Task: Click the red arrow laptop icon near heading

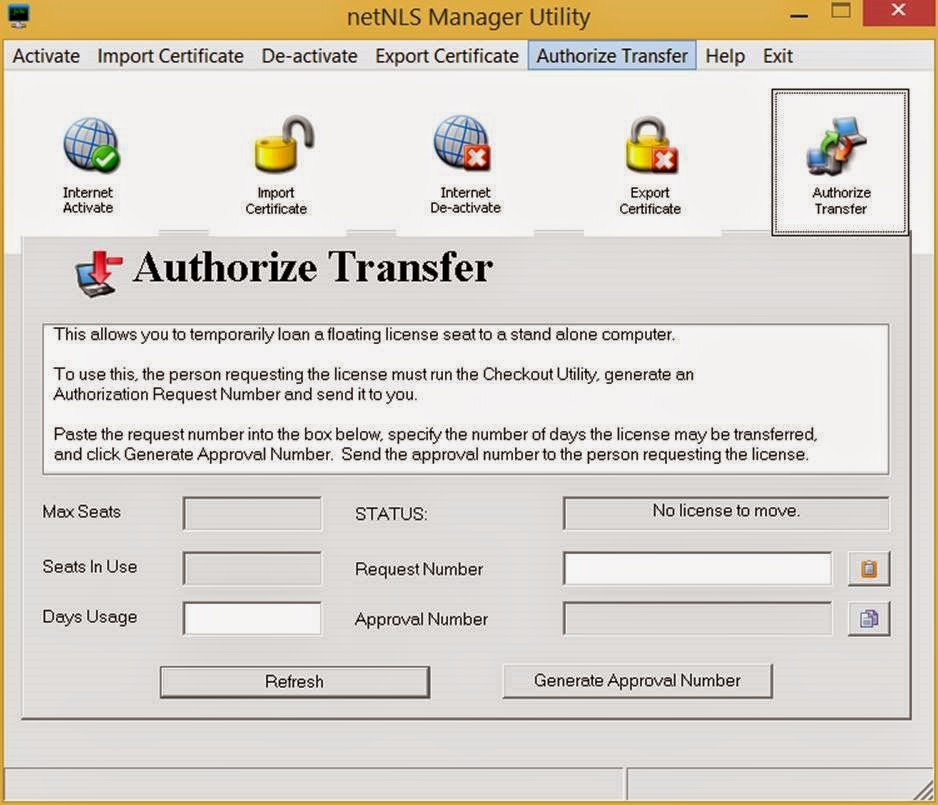Action: click(99, 274)
